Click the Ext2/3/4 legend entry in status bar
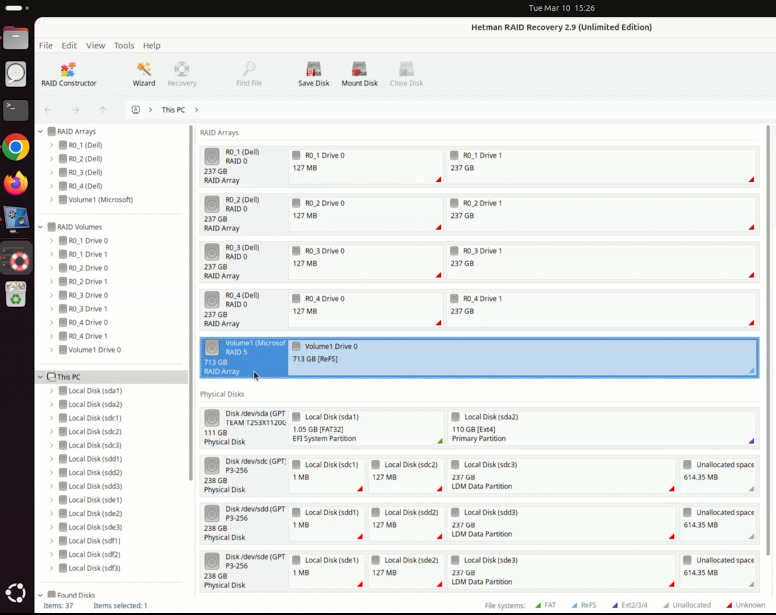The height and width of the screenshot is (615, 776). [630, 605]
